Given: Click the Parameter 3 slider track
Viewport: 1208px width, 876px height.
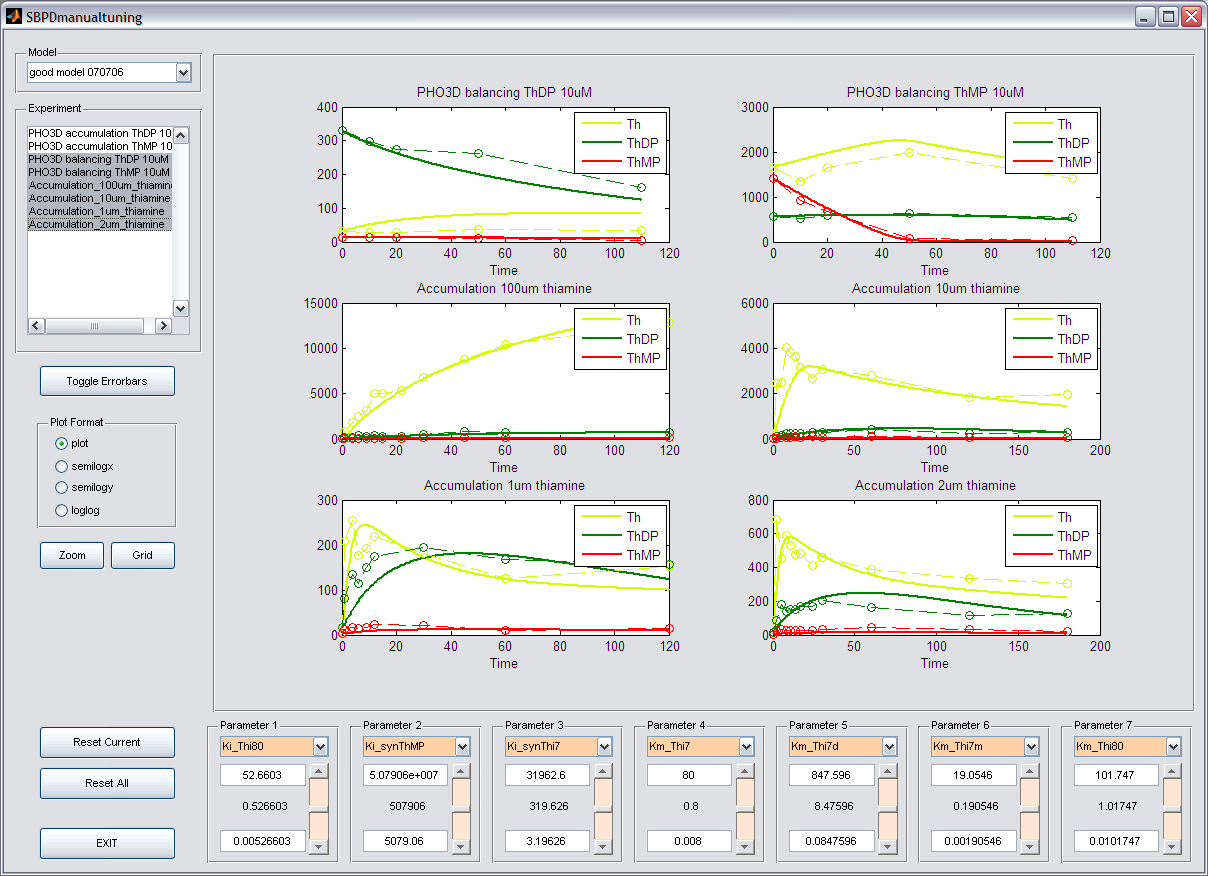Looking at the screenshot, I should (x=602, y=808).
